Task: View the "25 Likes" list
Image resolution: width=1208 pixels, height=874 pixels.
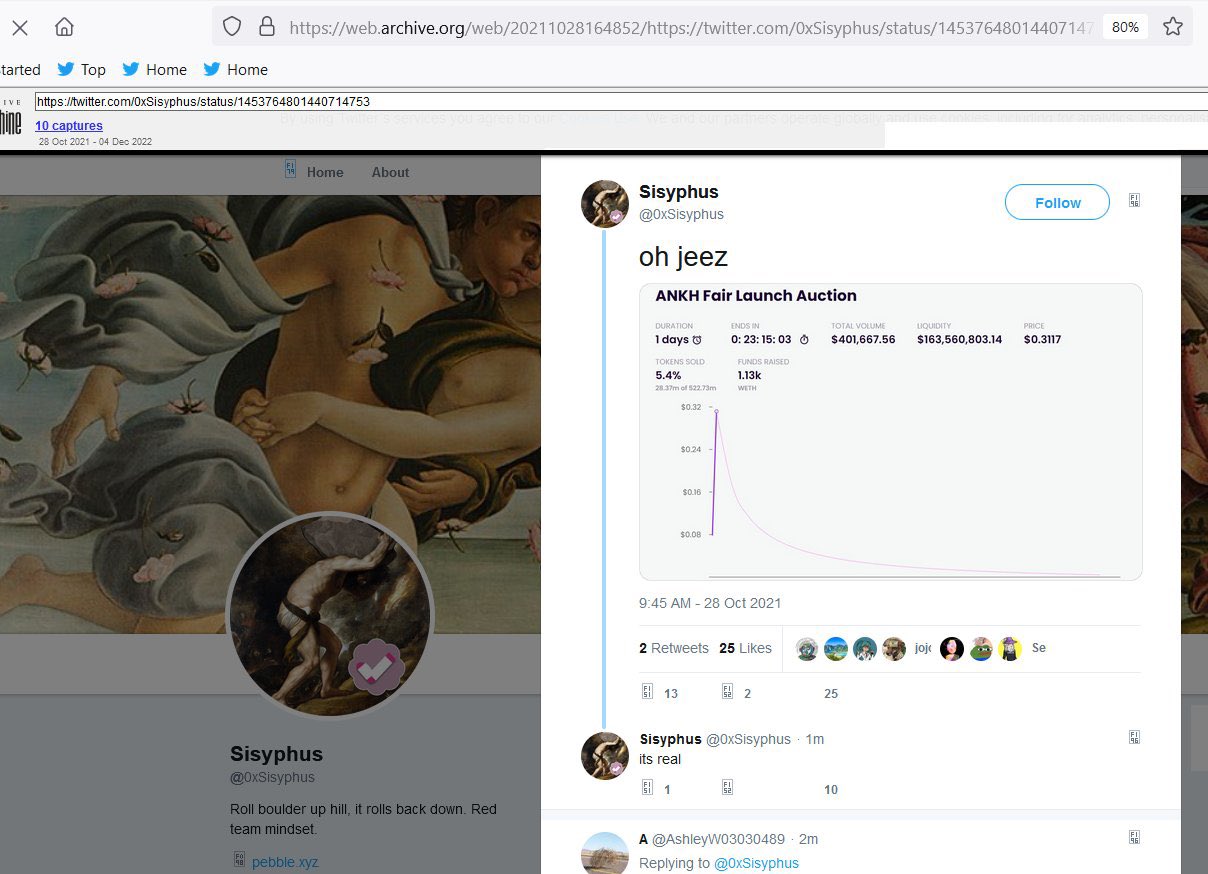Action: (745, 648)
